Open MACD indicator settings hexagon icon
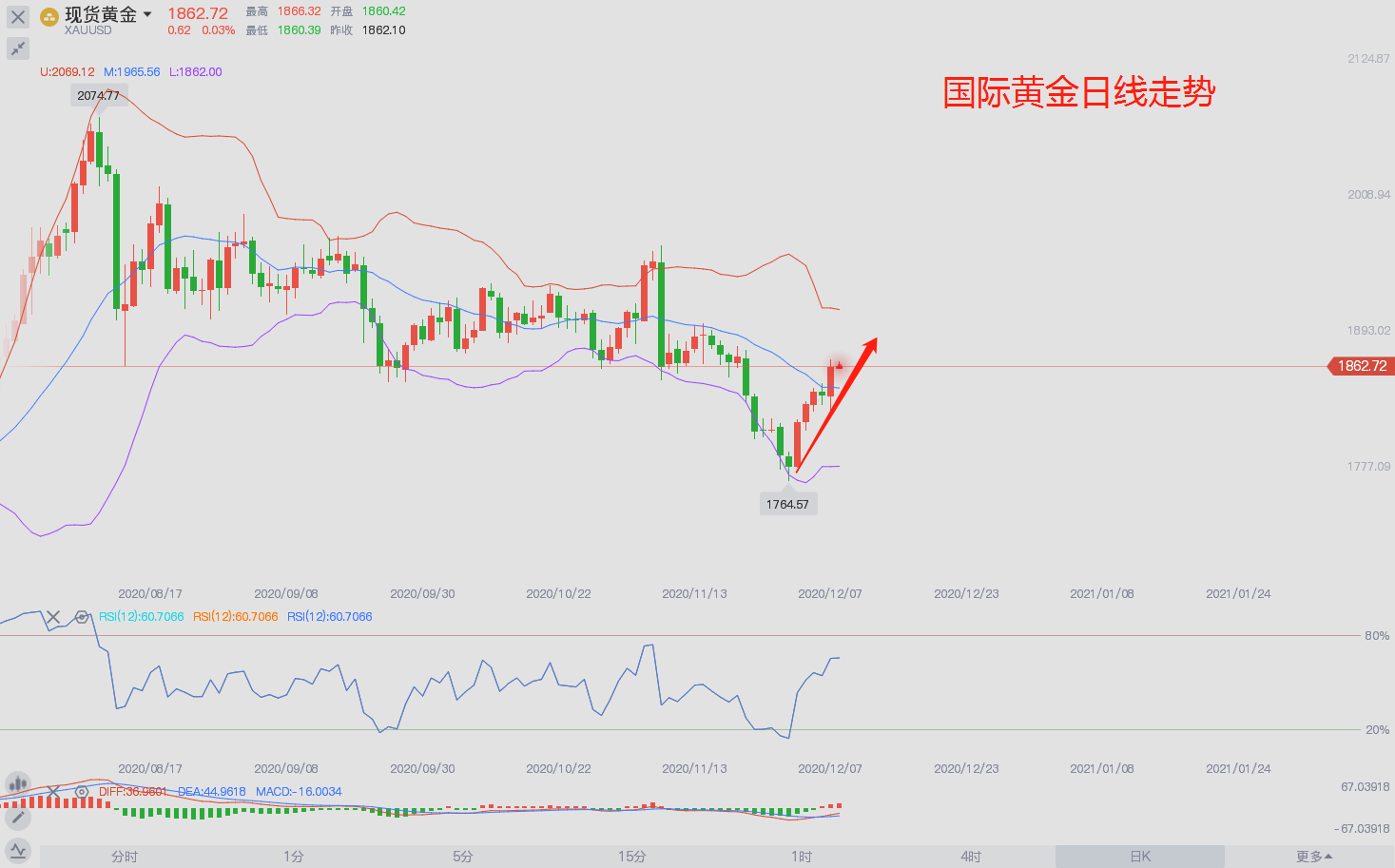 point(82,792)
